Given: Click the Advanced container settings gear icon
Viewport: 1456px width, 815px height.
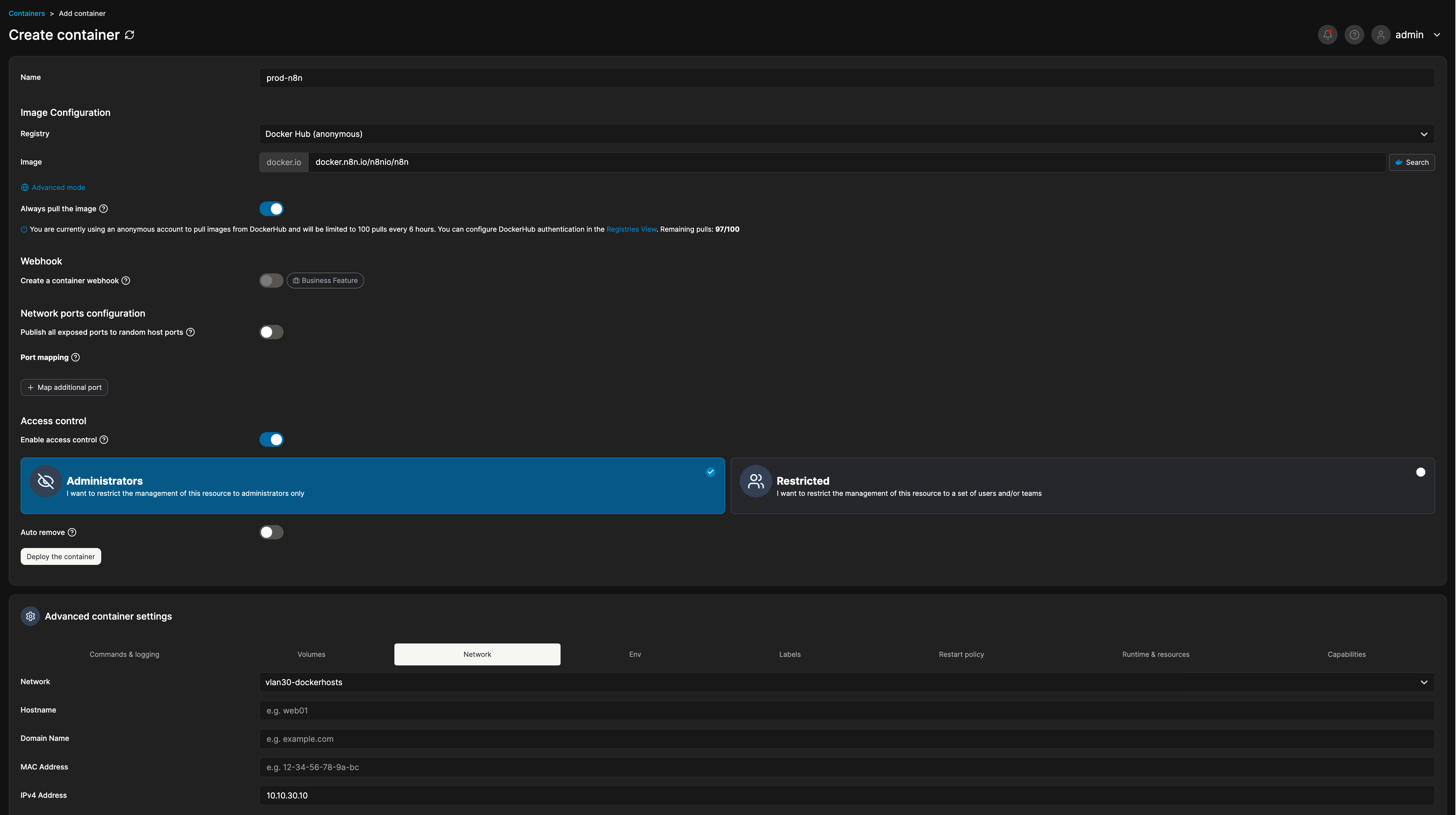Looking at the screenshot, I should pos(31,616).
